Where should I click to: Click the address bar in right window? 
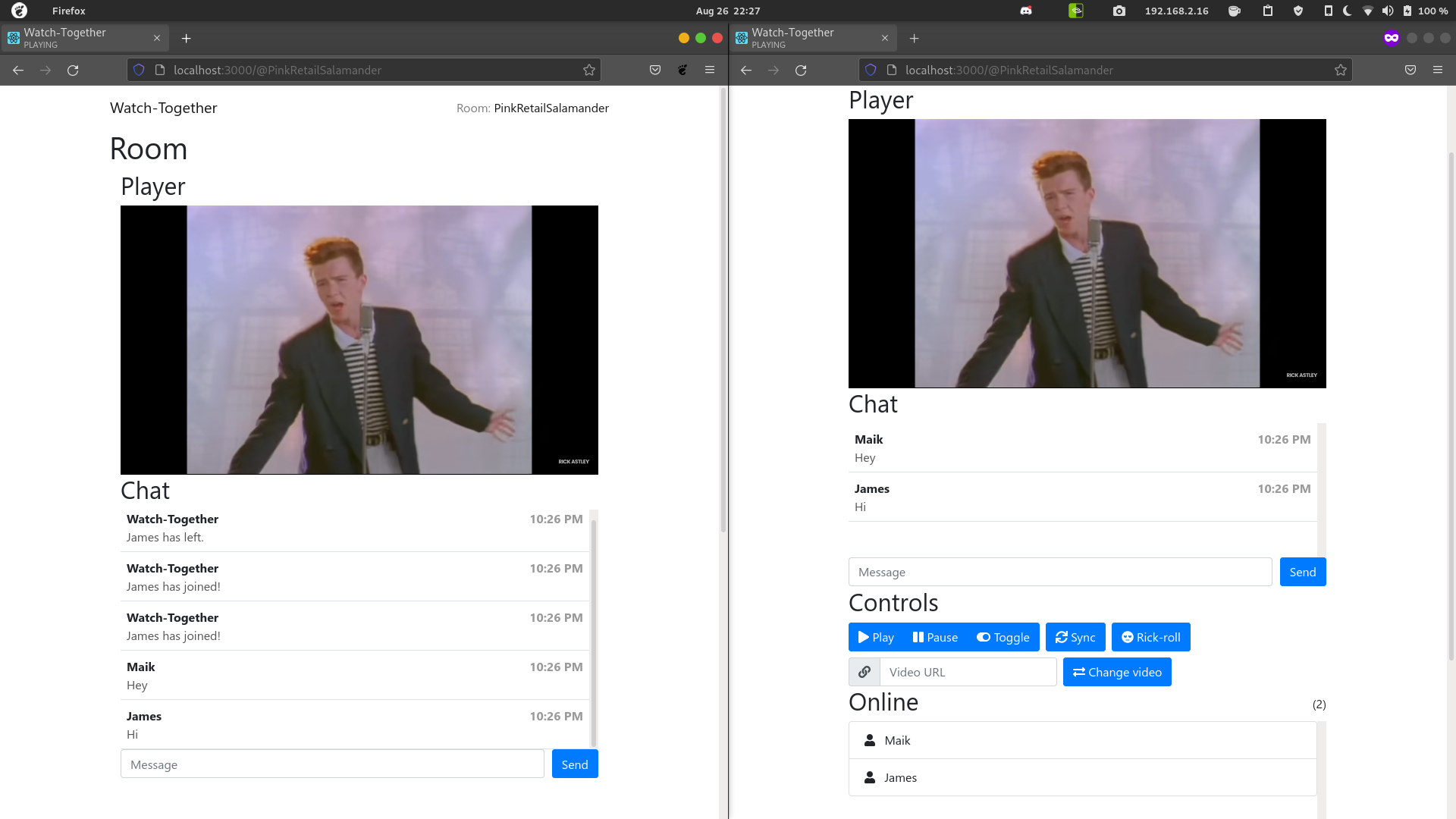[x=1106, y=71]
